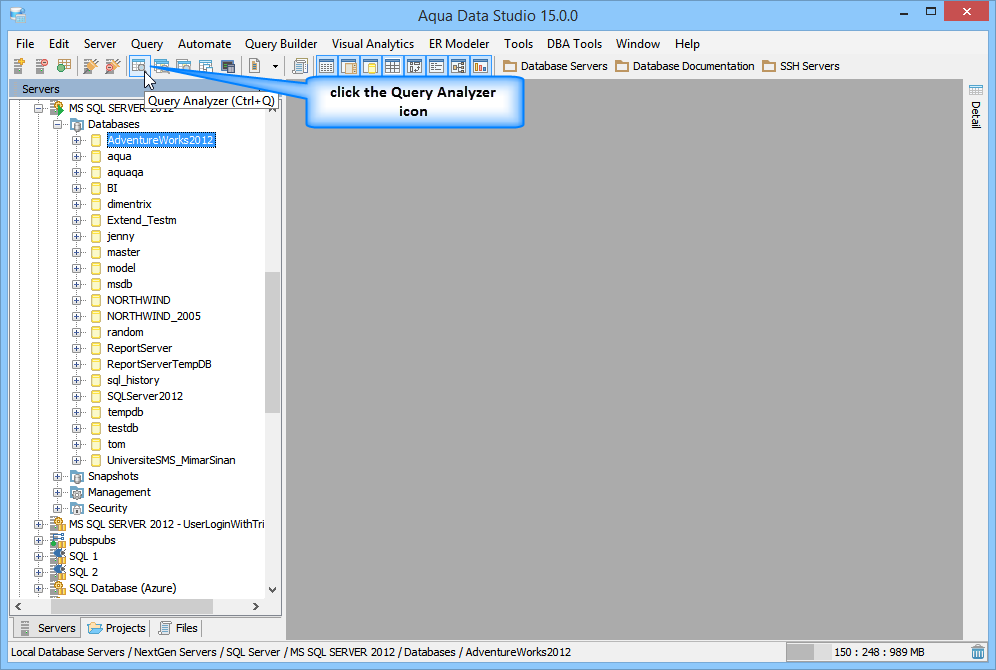Toggle the highlighted table grid toolbar button
996x670 pixels.
pos(393,65)
